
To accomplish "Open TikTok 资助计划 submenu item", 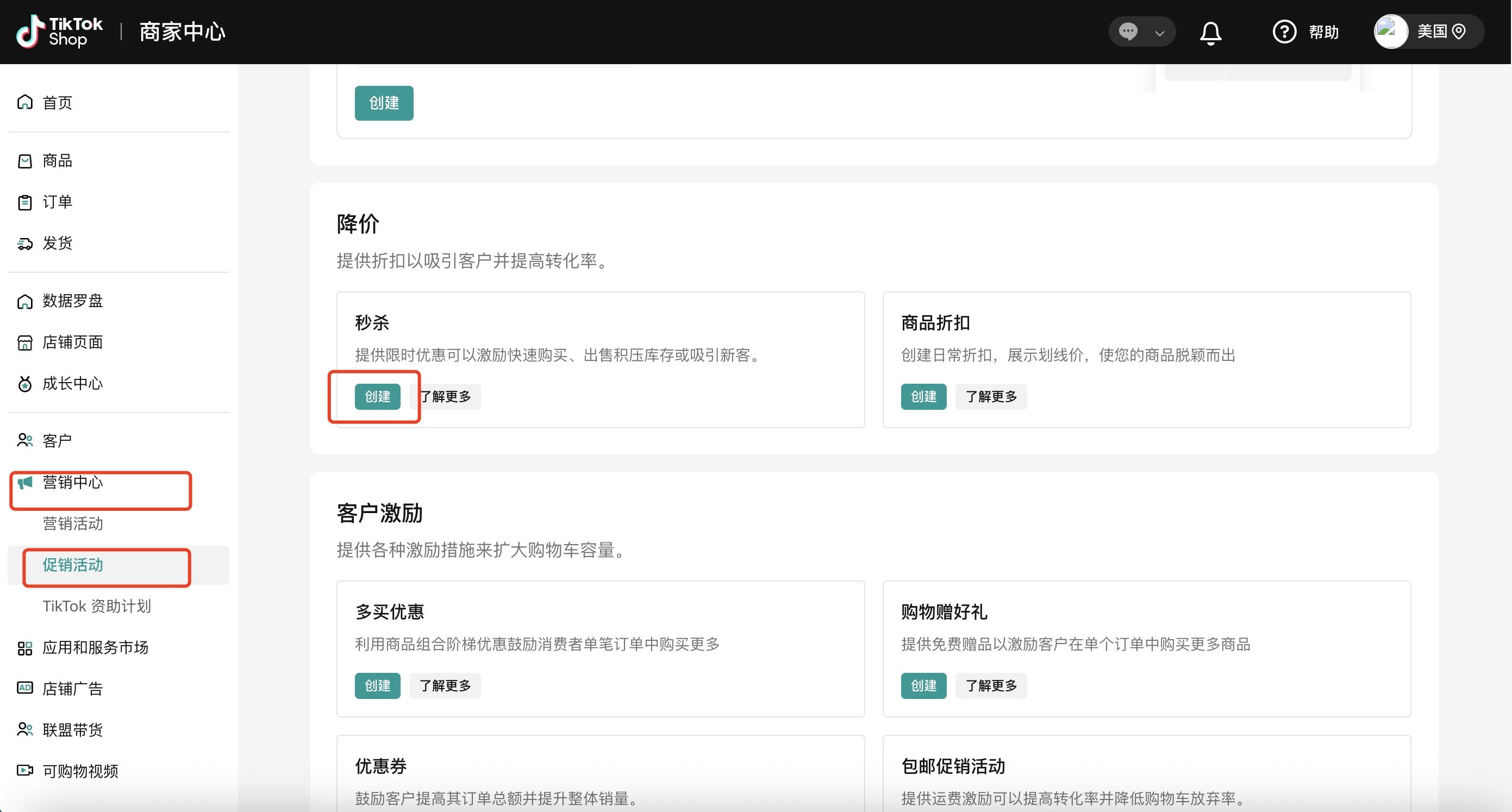I will tap(96, 606).
